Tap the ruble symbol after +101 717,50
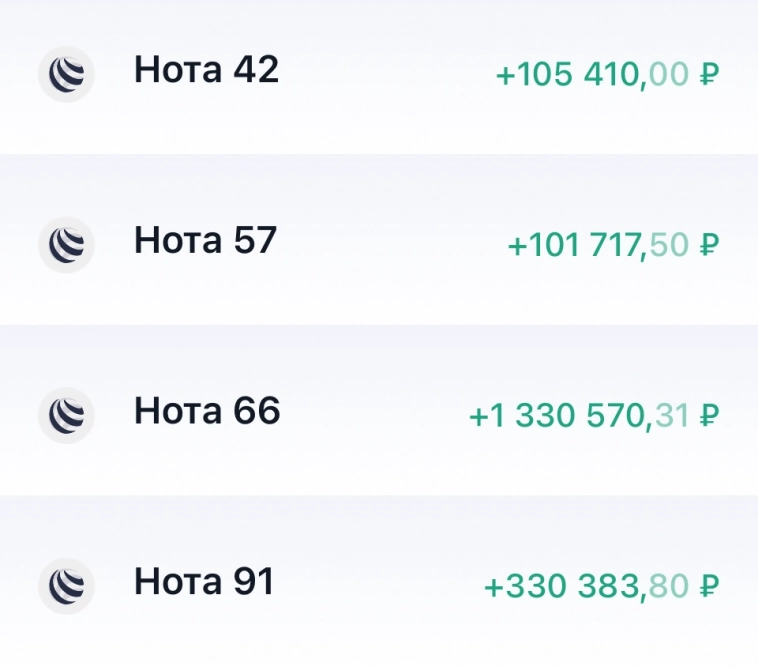 coord(709,245)
